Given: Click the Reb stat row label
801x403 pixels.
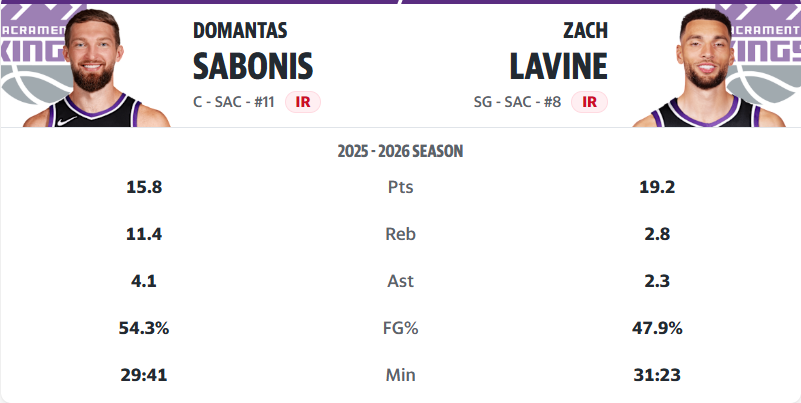Looking at the screenshot, I should (400, 234).
